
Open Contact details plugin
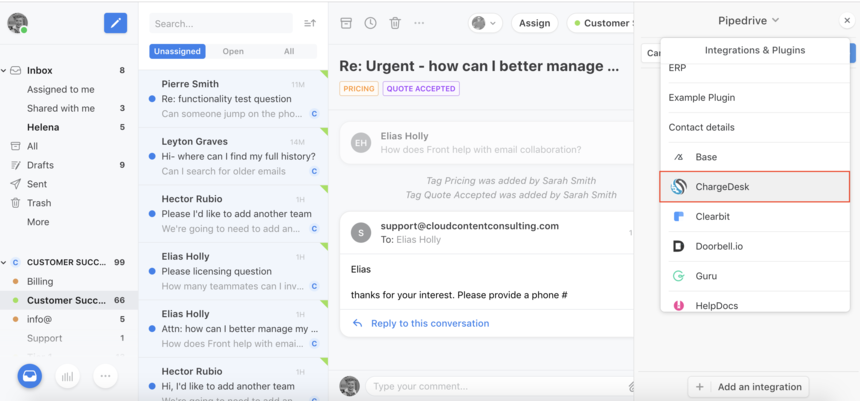(x=755, y=127)
